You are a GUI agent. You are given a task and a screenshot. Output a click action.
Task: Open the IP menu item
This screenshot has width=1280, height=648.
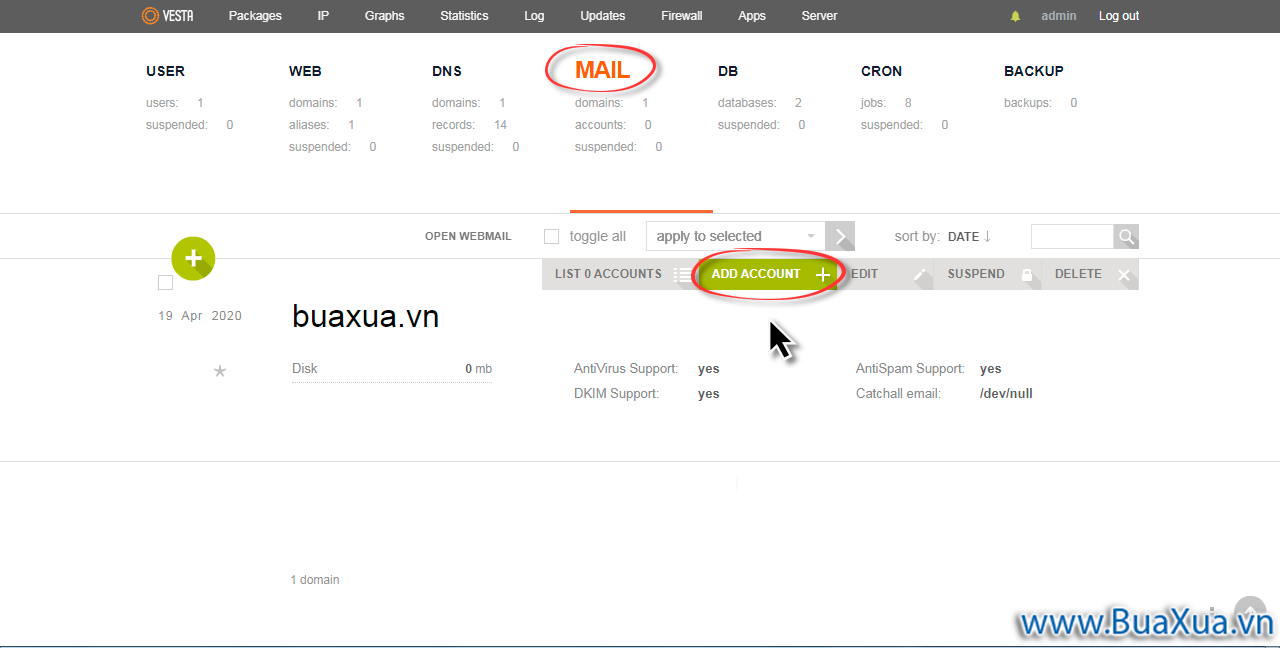tap(323, 16)
